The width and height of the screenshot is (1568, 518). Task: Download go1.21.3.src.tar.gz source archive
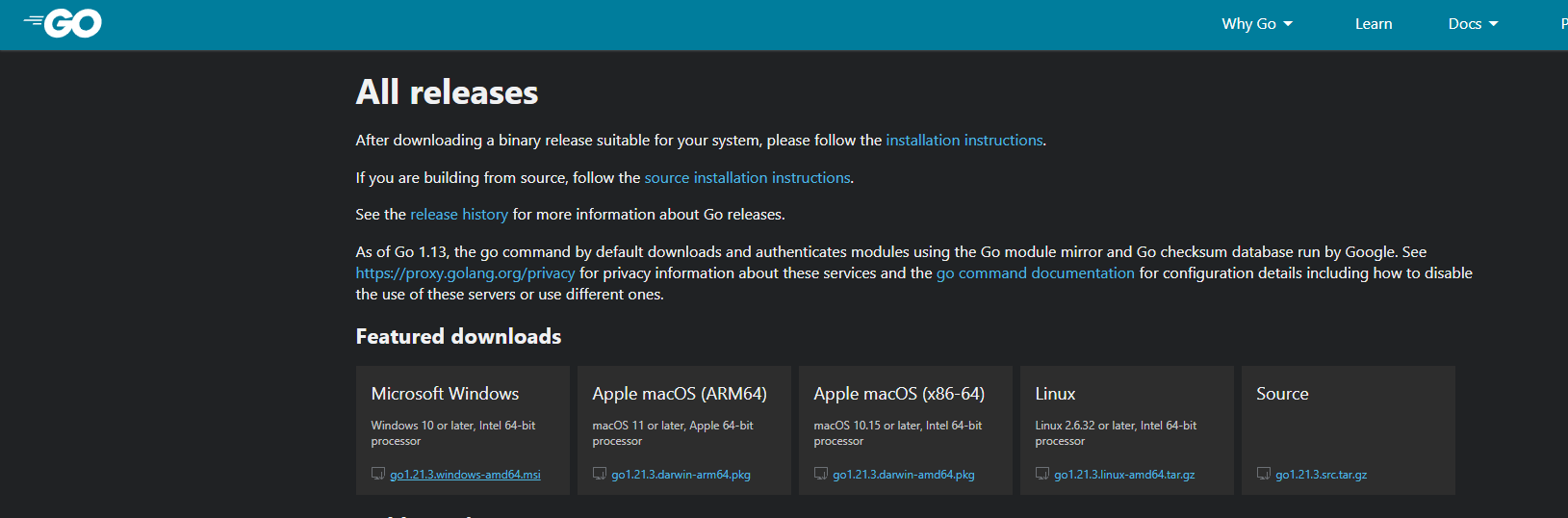tap(1321, 475)
